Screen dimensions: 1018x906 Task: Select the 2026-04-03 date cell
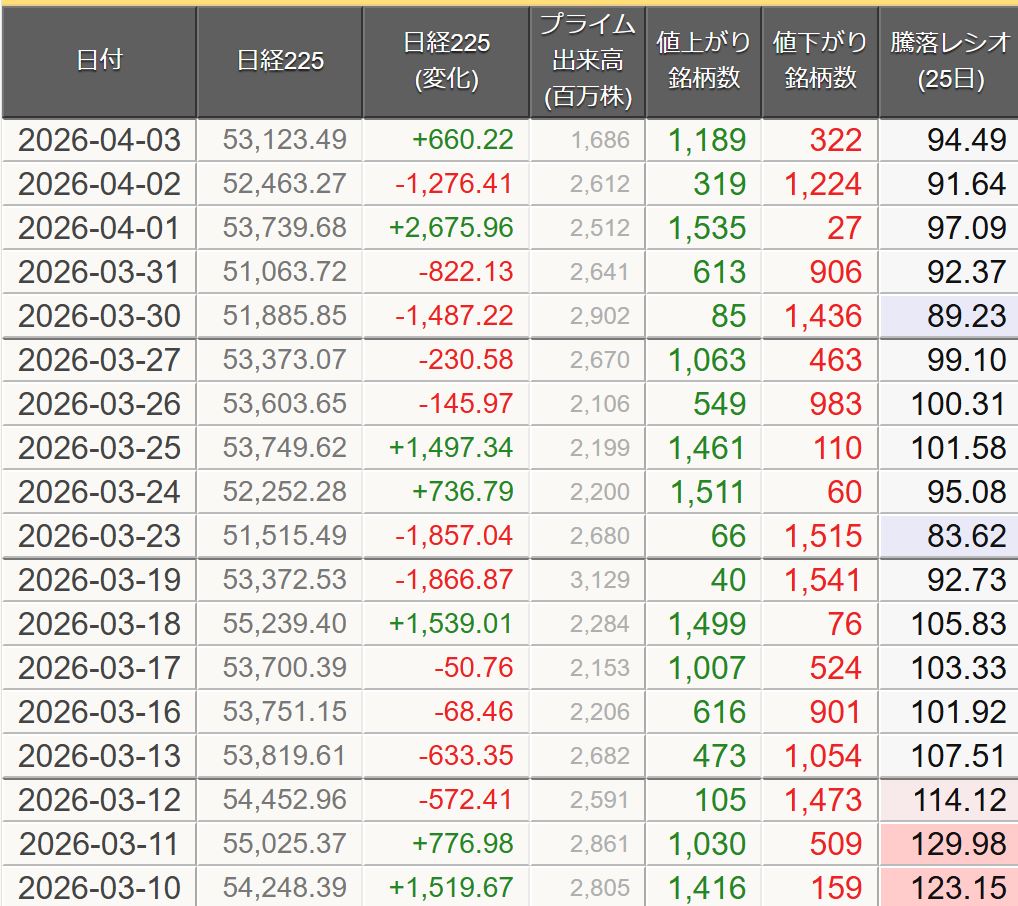tap(99, 140)
